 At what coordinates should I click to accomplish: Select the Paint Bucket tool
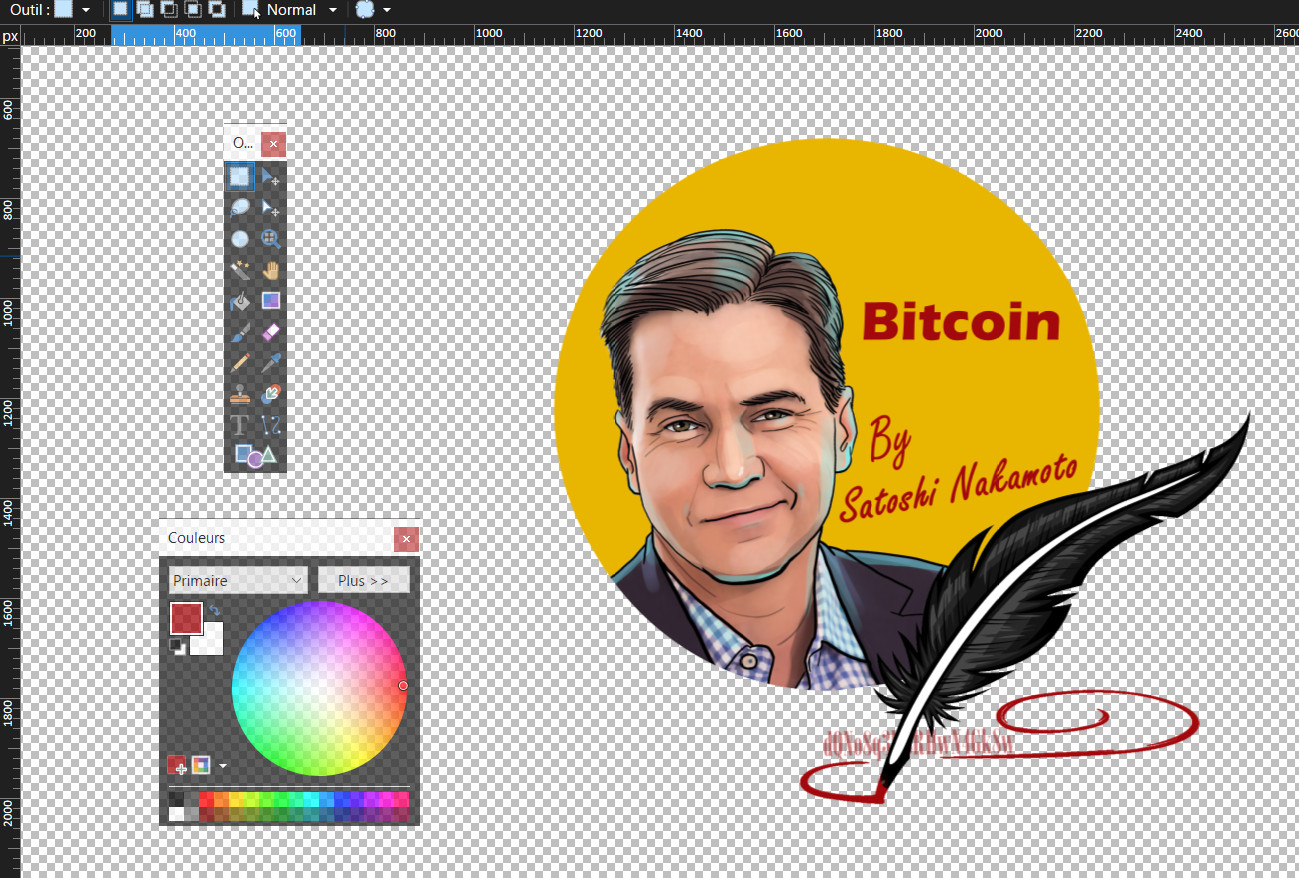pyautogui.click(x=240, y=301)
